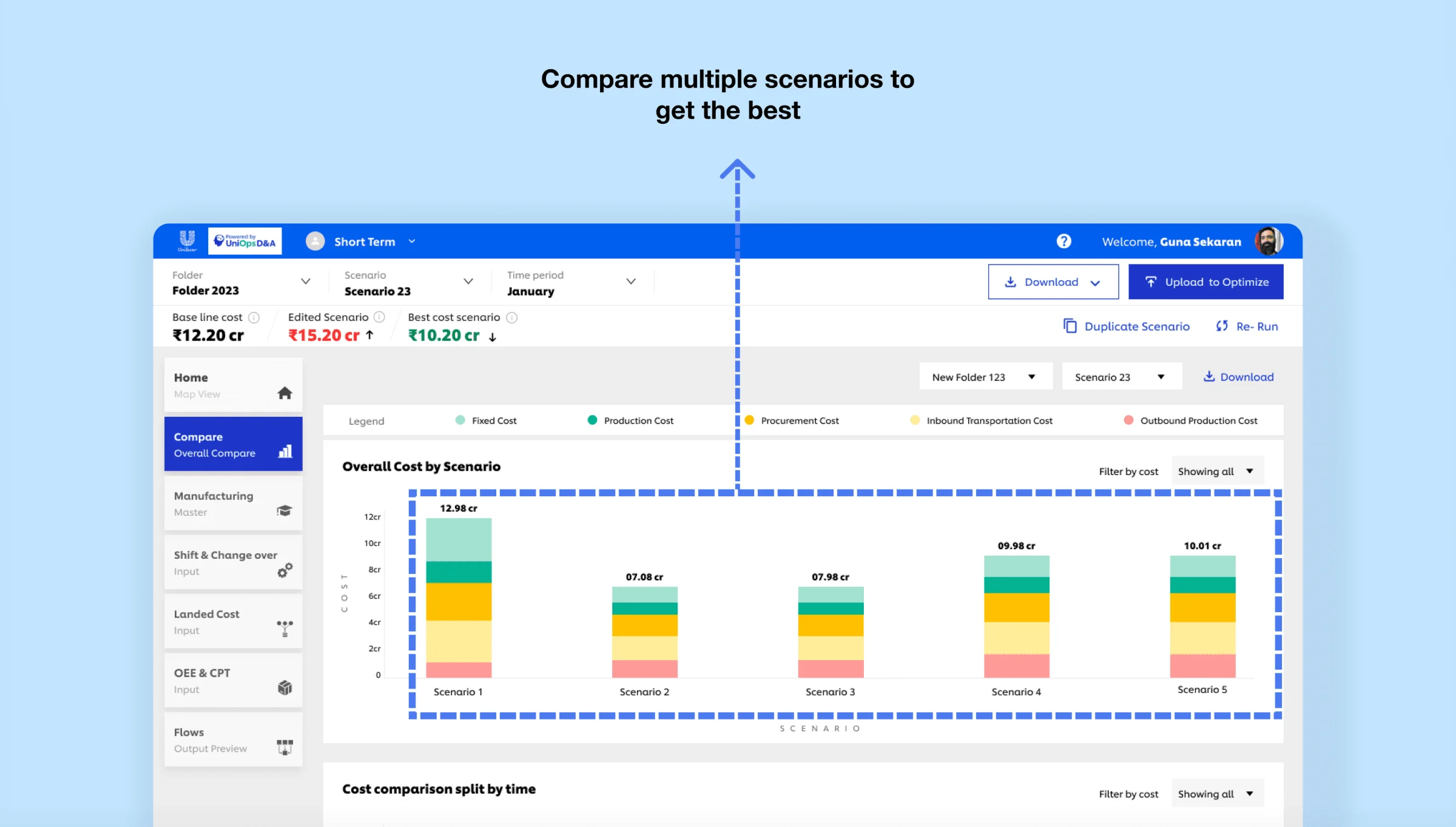Open Showing all filter for Overall Cost
The image size is (1456, 827).
click(x=1218, y=471)
